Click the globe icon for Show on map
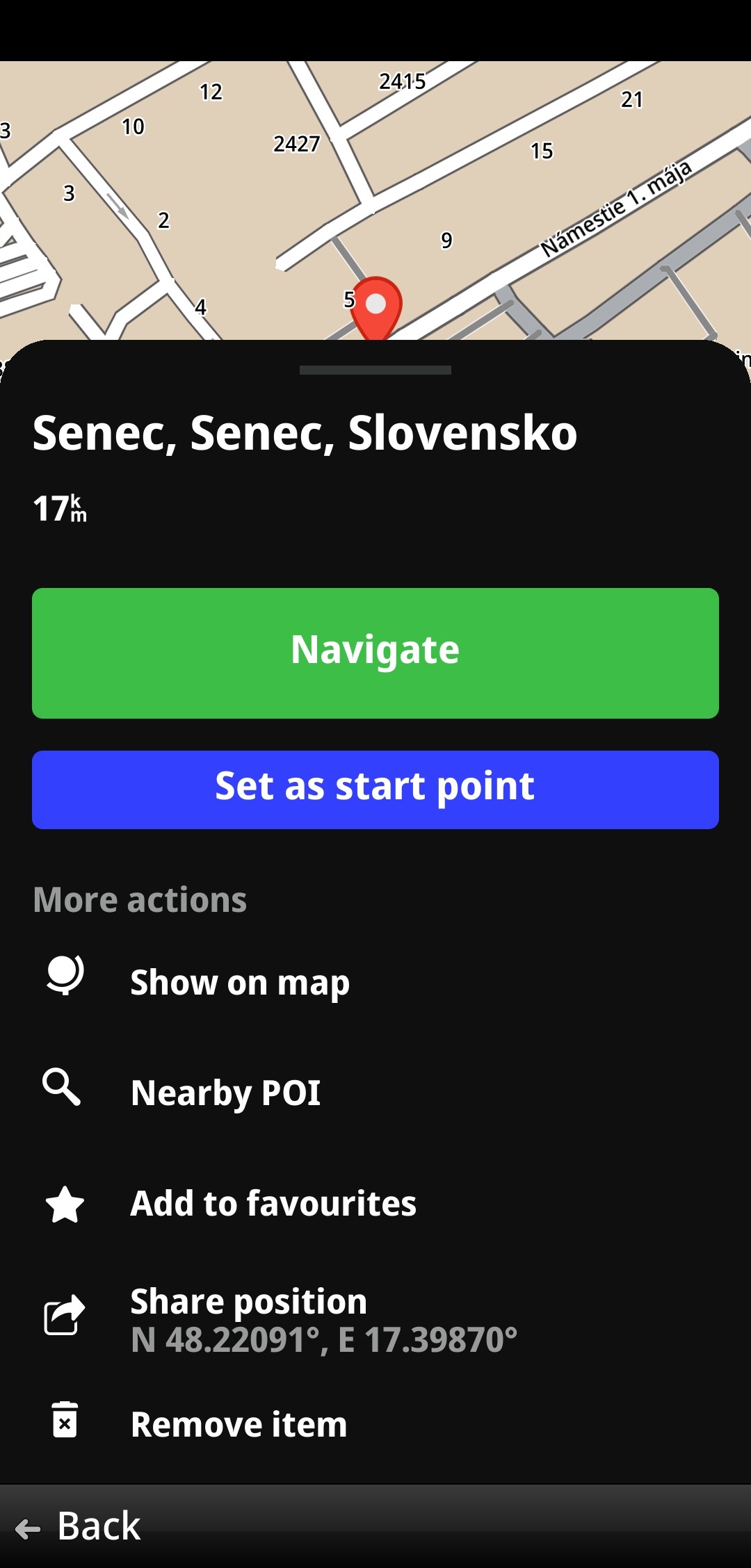The image size is (751, 1568). tap(65, 976)
